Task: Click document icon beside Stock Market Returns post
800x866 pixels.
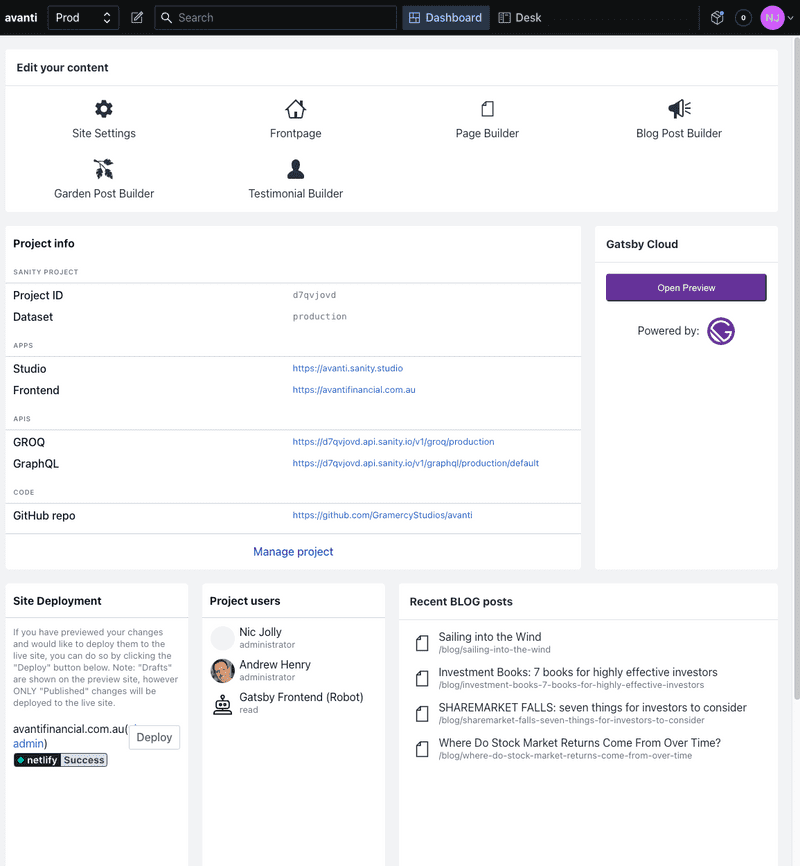Action: coord(422,749)
